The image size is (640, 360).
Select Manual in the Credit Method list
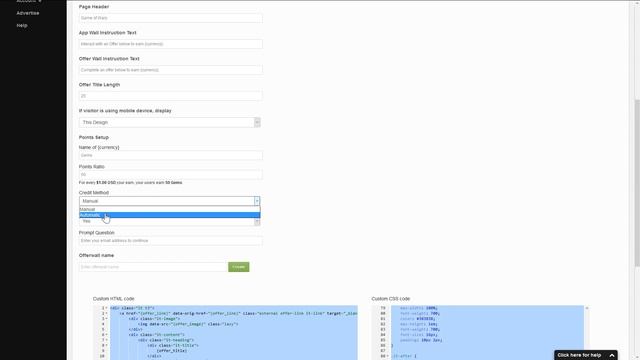(169, 209)
